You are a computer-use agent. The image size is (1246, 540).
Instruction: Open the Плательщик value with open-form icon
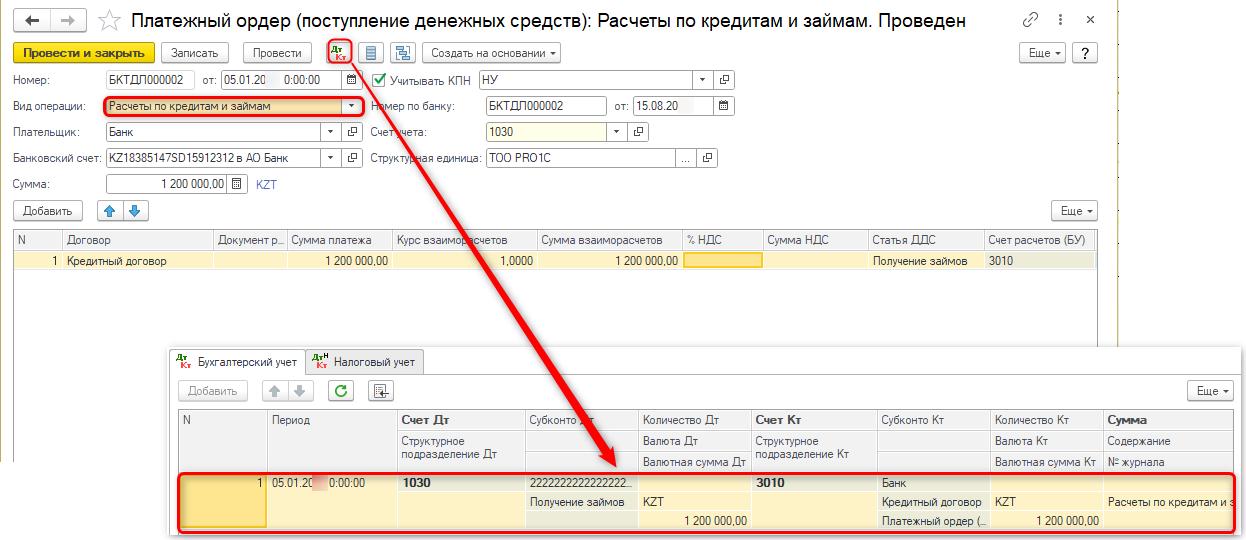pyautogui.click(x=351, y=132)
